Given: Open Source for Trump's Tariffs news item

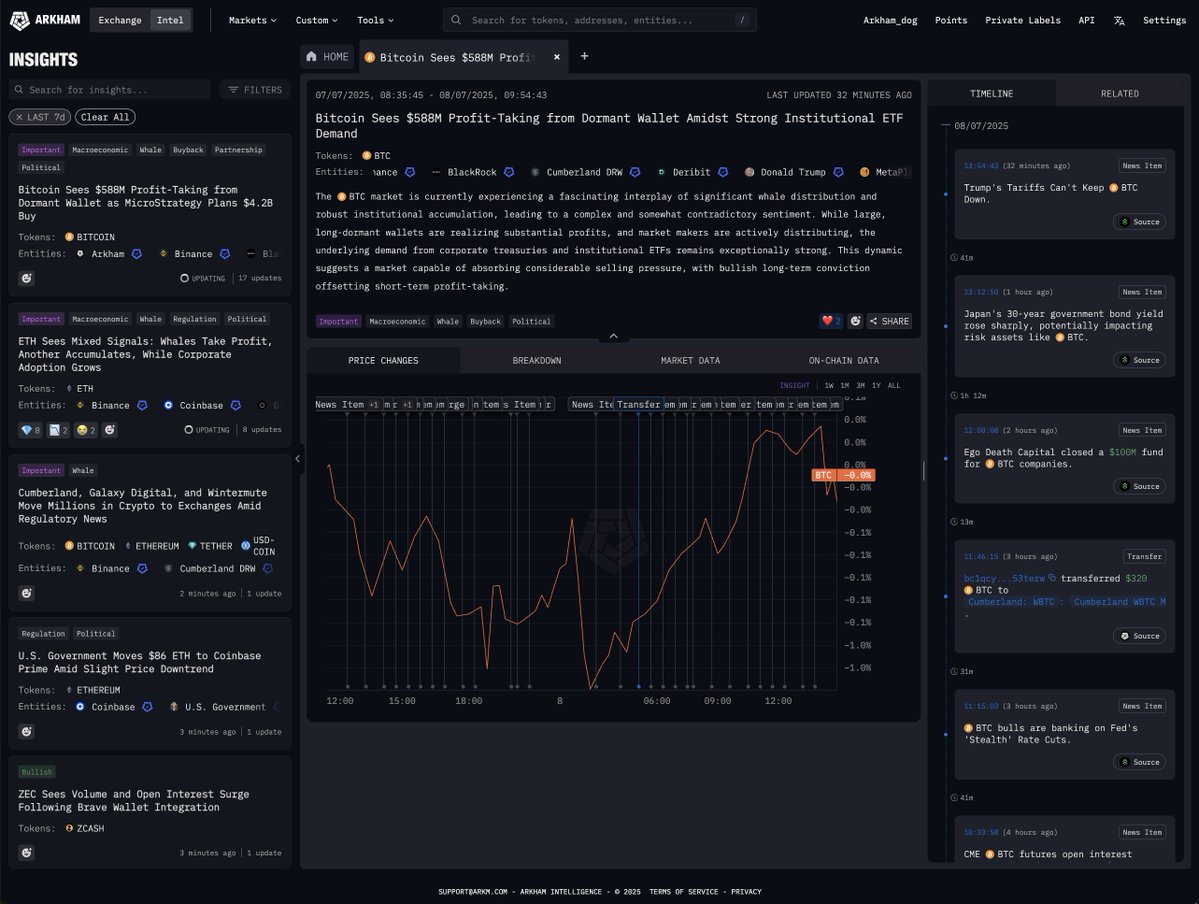Looking at the screenshot, I should [x=1139, y=222].
